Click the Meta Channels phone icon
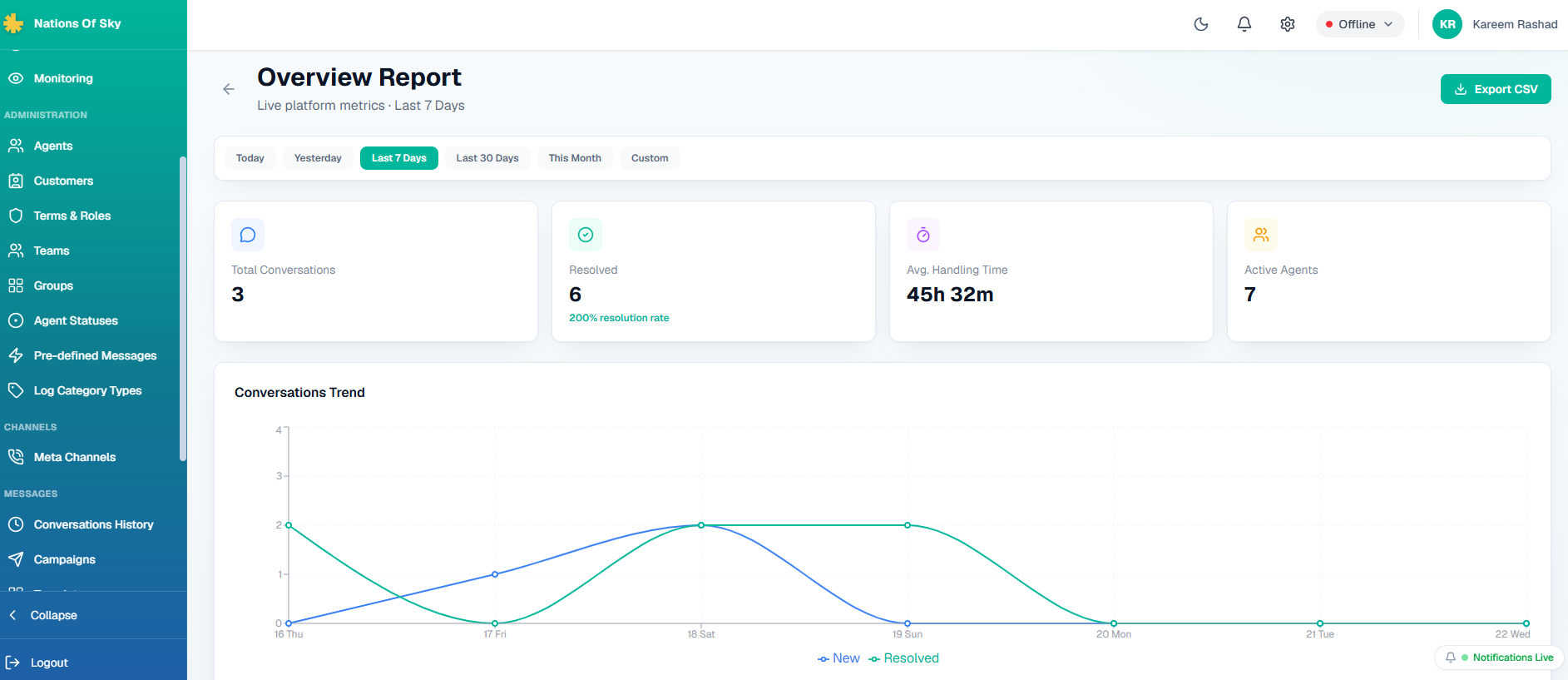 pos(16,457)
